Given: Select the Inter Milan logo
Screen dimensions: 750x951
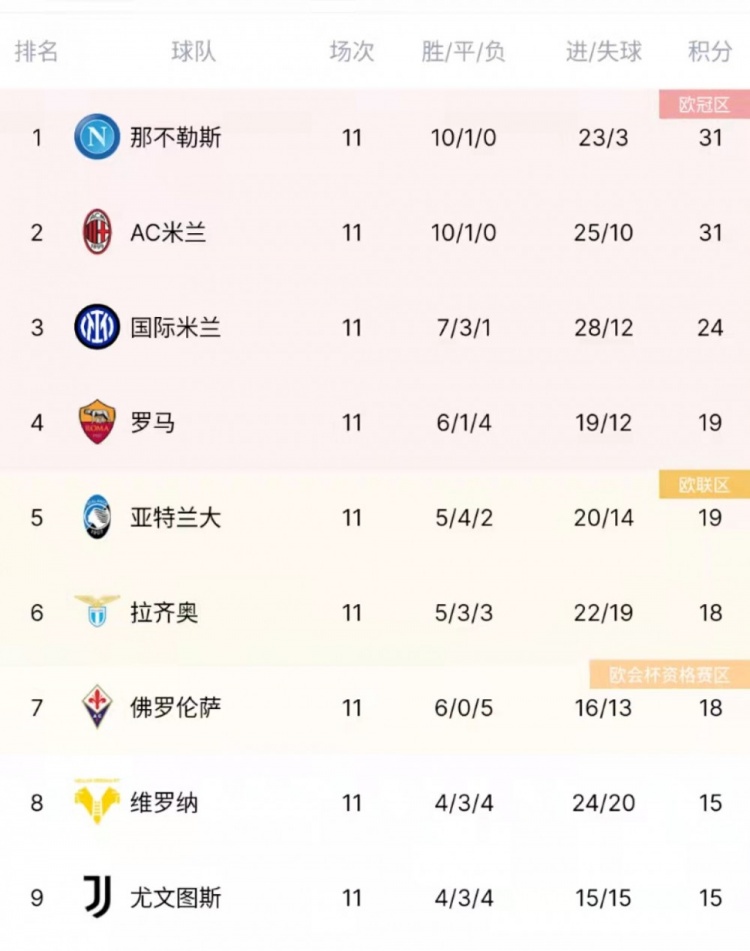Looking at the screenshot, I should [x=97, y=327].
